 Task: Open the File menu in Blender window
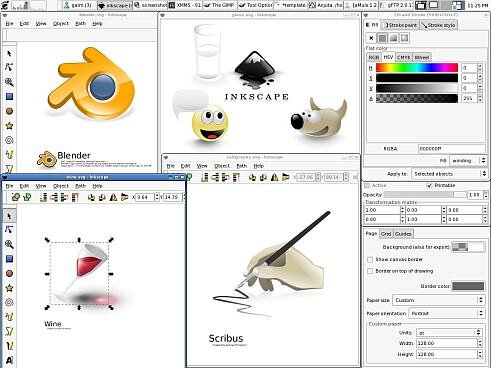[x=10, y=23]
